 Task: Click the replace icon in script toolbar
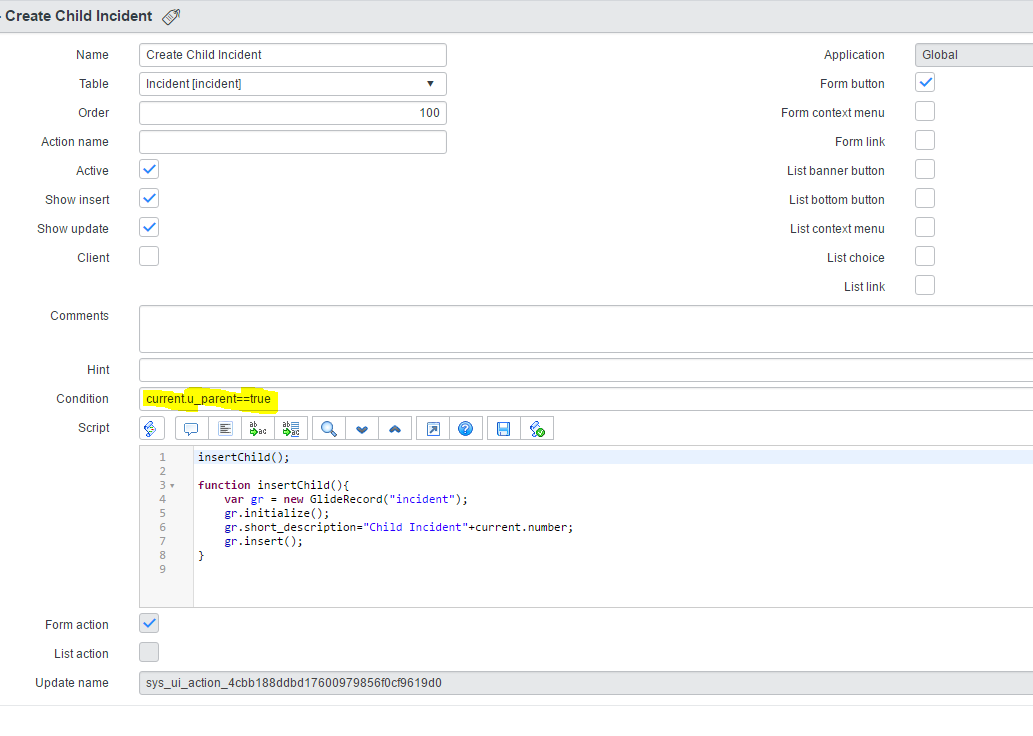[x=258, y=429]
